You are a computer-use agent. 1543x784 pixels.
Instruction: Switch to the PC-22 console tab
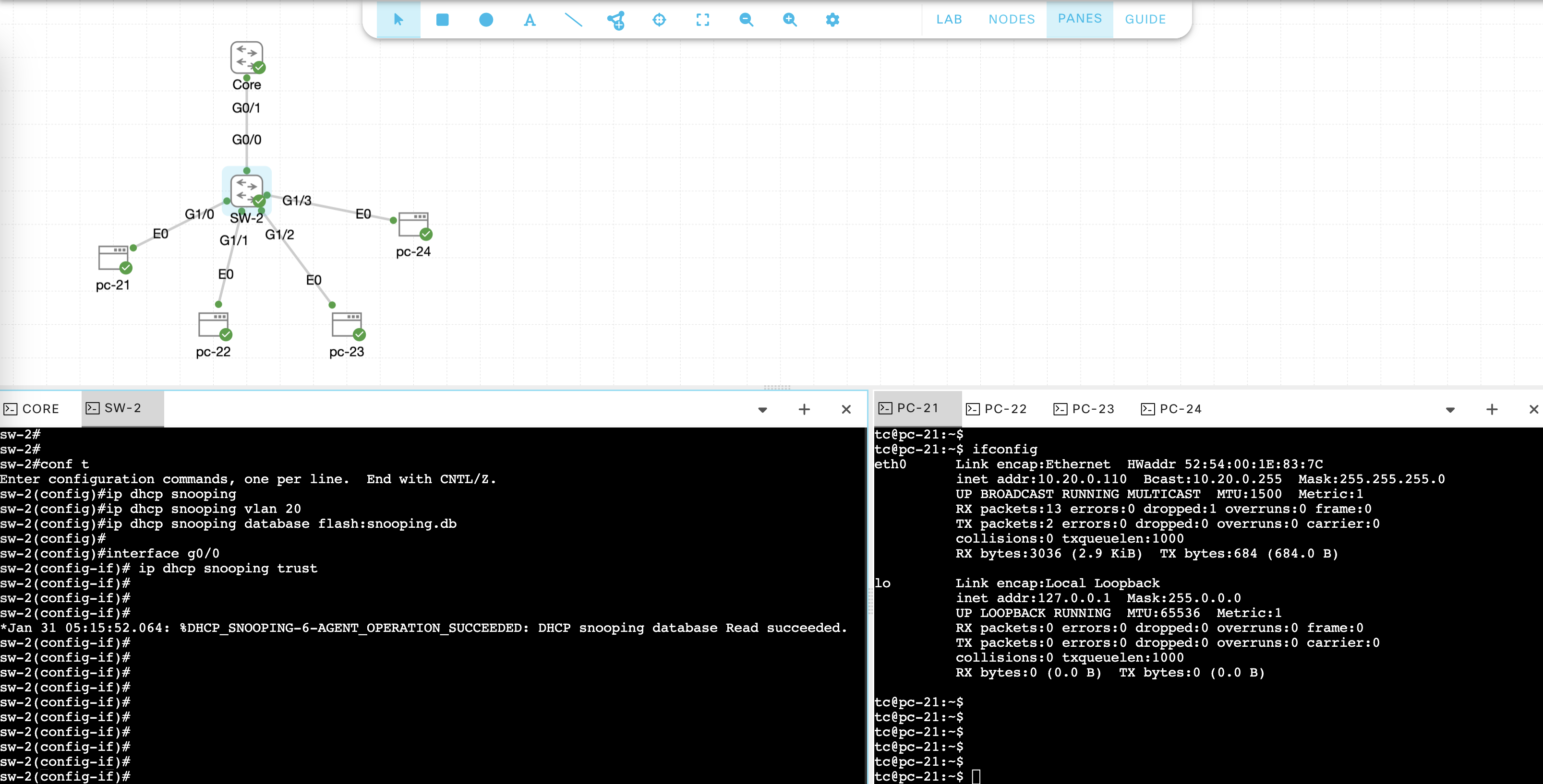(x=997, y=409)
